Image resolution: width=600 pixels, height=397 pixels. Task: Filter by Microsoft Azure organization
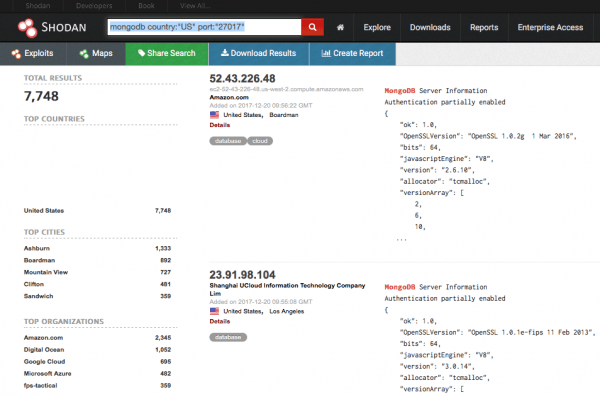pyautogui.click(x=47, y=373)
